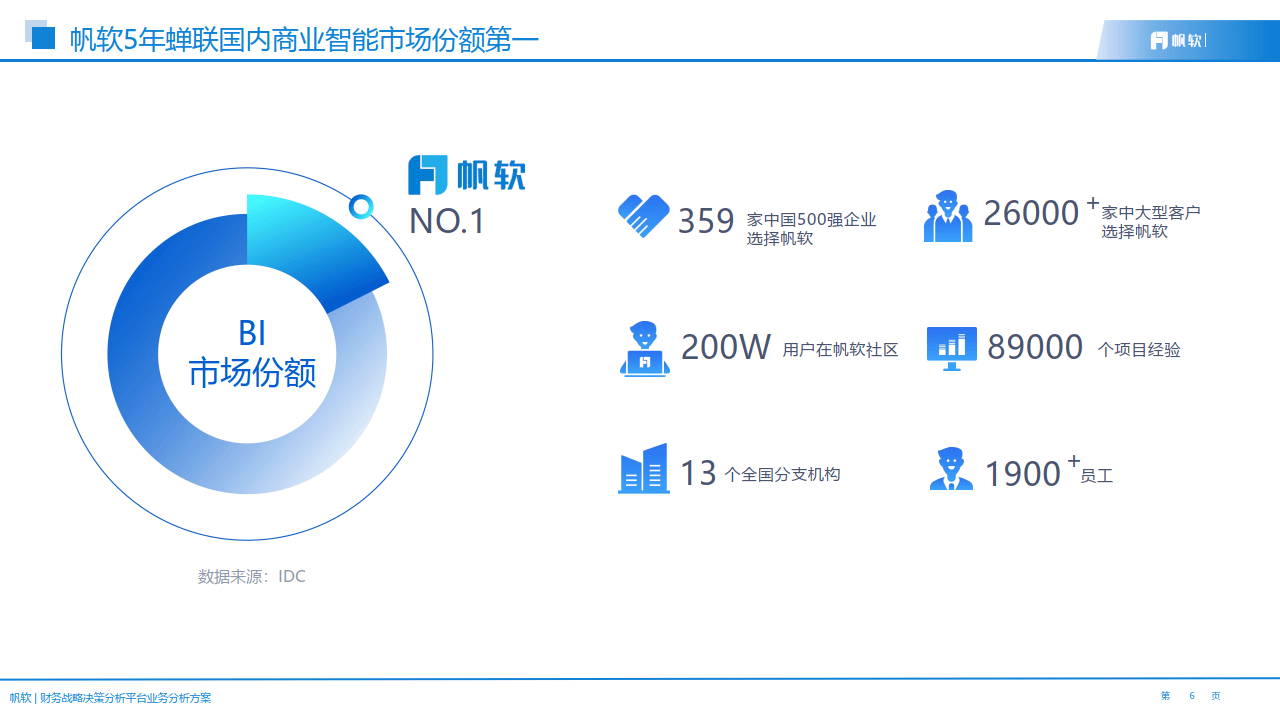
Task: Click the number 13
Action: 698,473
